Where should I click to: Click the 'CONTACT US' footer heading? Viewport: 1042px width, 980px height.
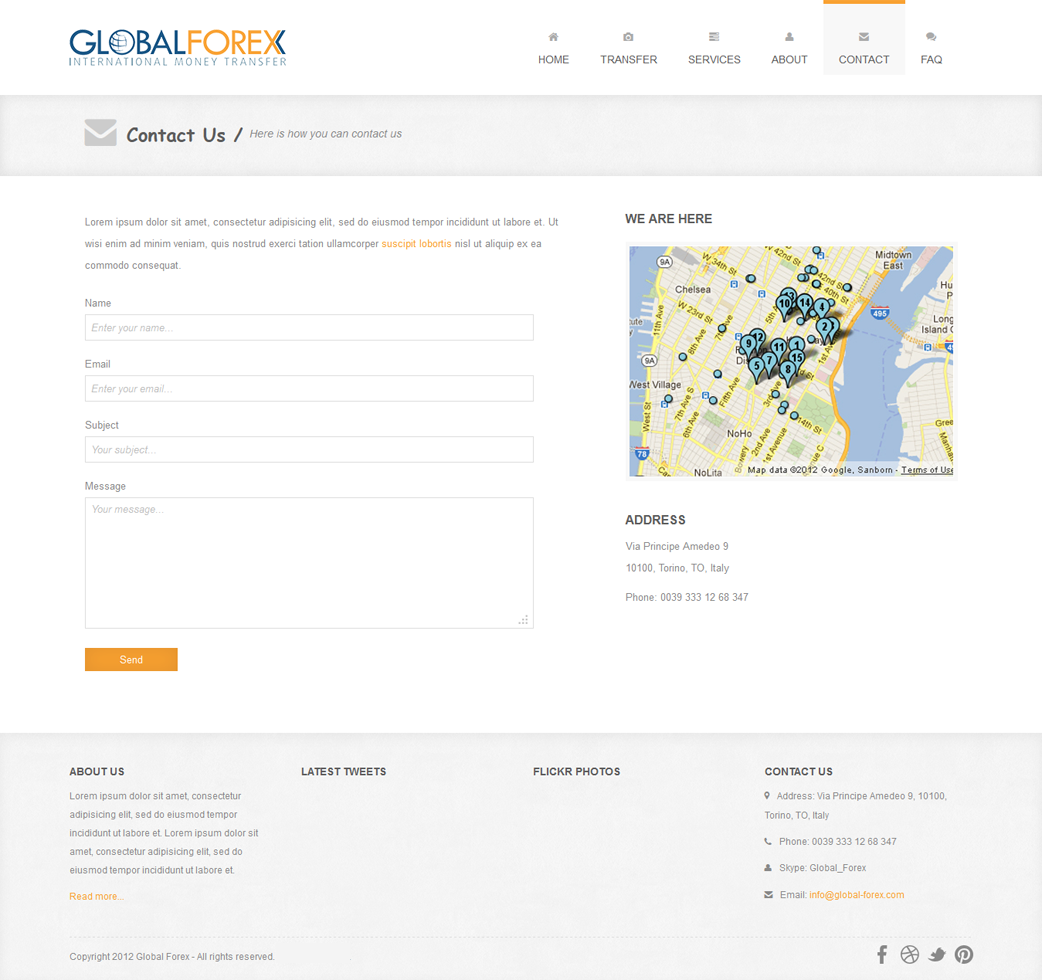(x=798, y=771)
